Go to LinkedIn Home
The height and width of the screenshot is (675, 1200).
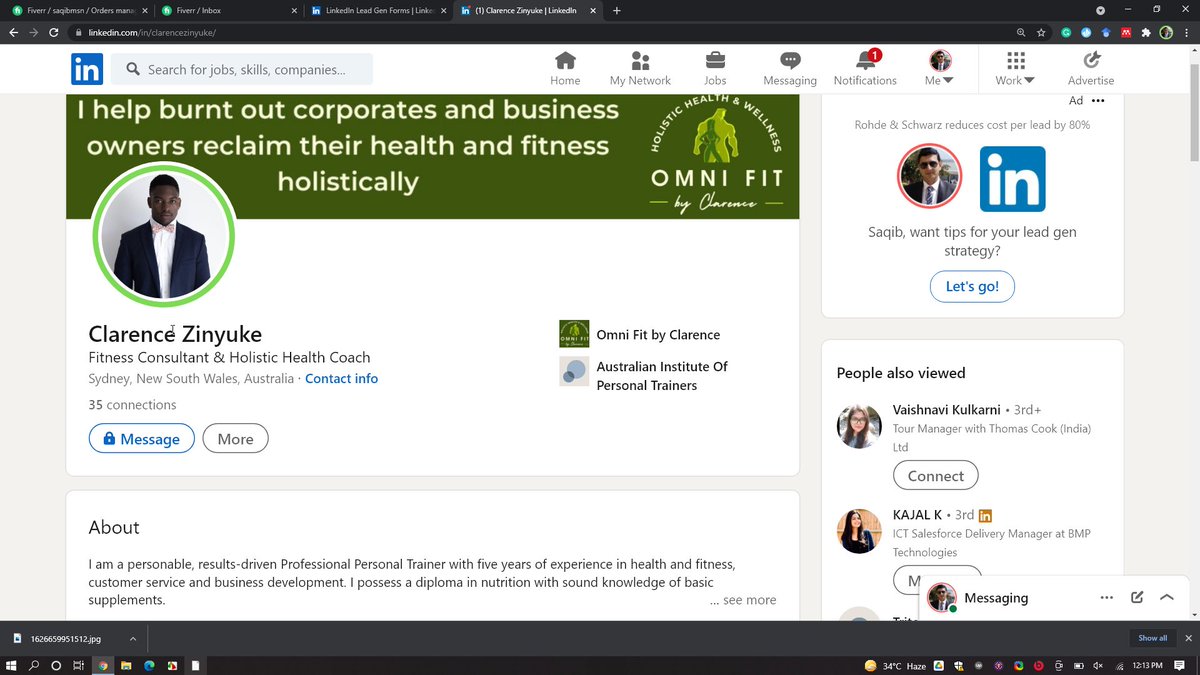click(x=565, y=69)
